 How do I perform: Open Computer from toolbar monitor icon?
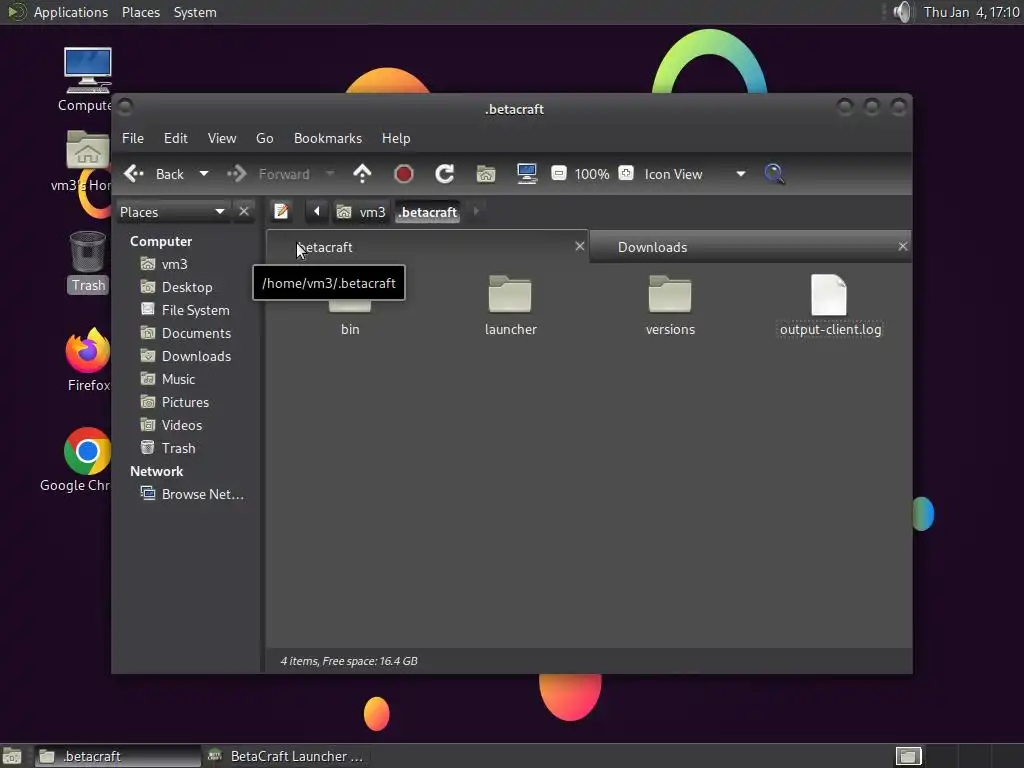coord(526,174)
